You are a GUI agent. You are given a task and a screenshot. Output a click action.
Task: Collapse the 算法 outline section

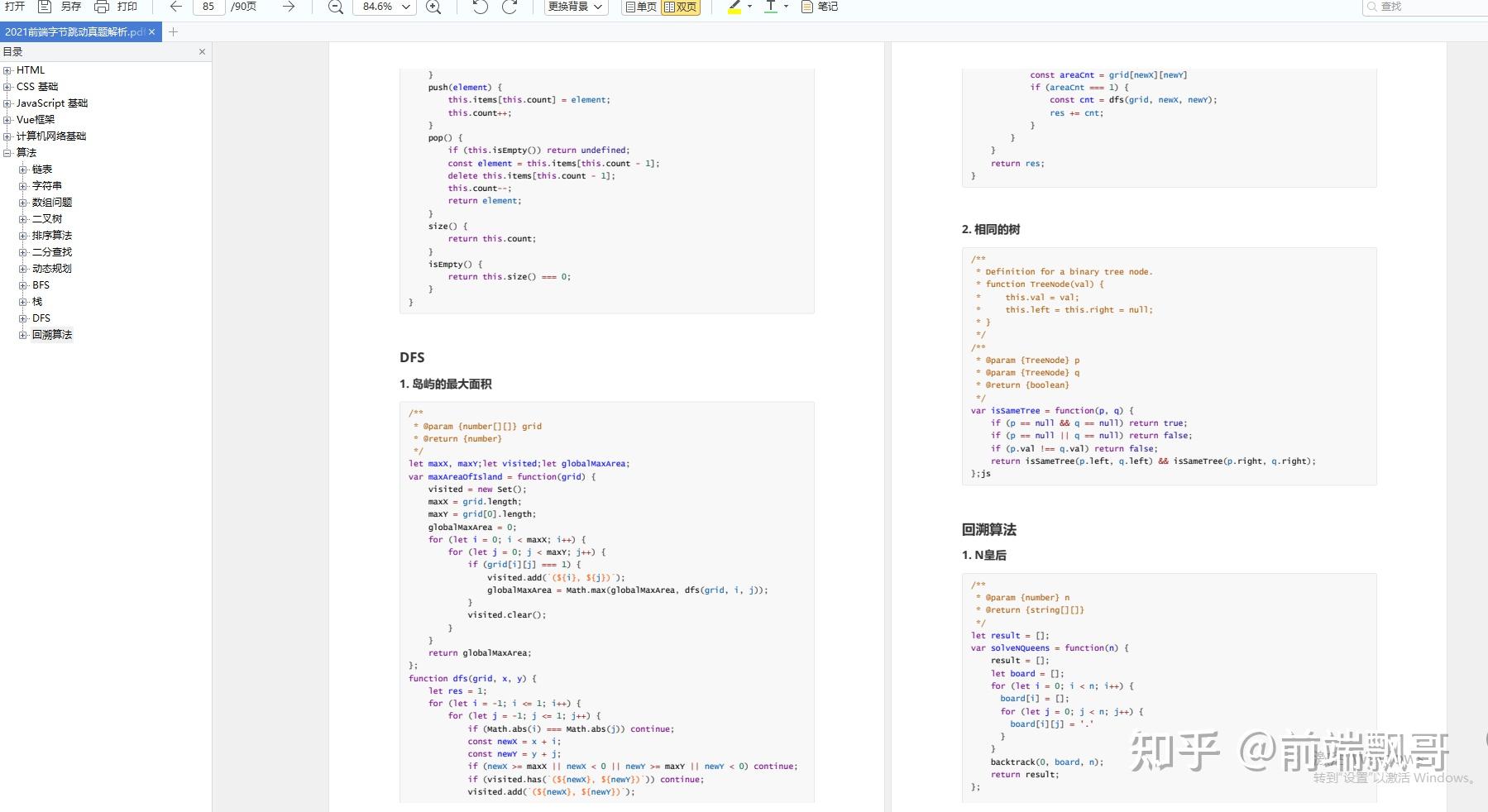[7, 153]
